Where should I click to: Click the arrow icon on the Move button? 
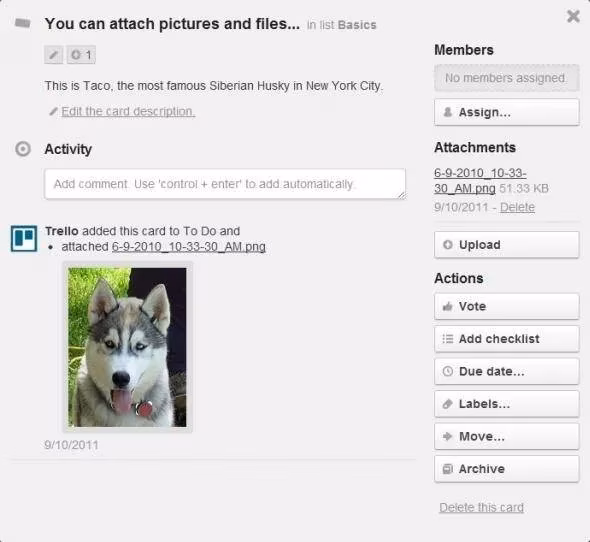[447, 436]
